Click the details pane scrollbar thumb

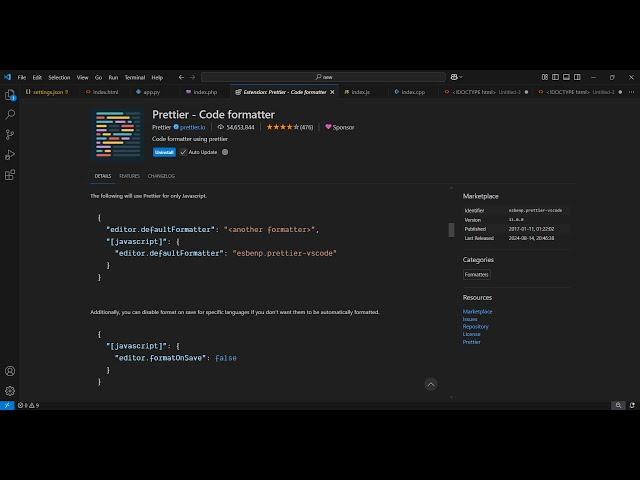pos(451,230)
